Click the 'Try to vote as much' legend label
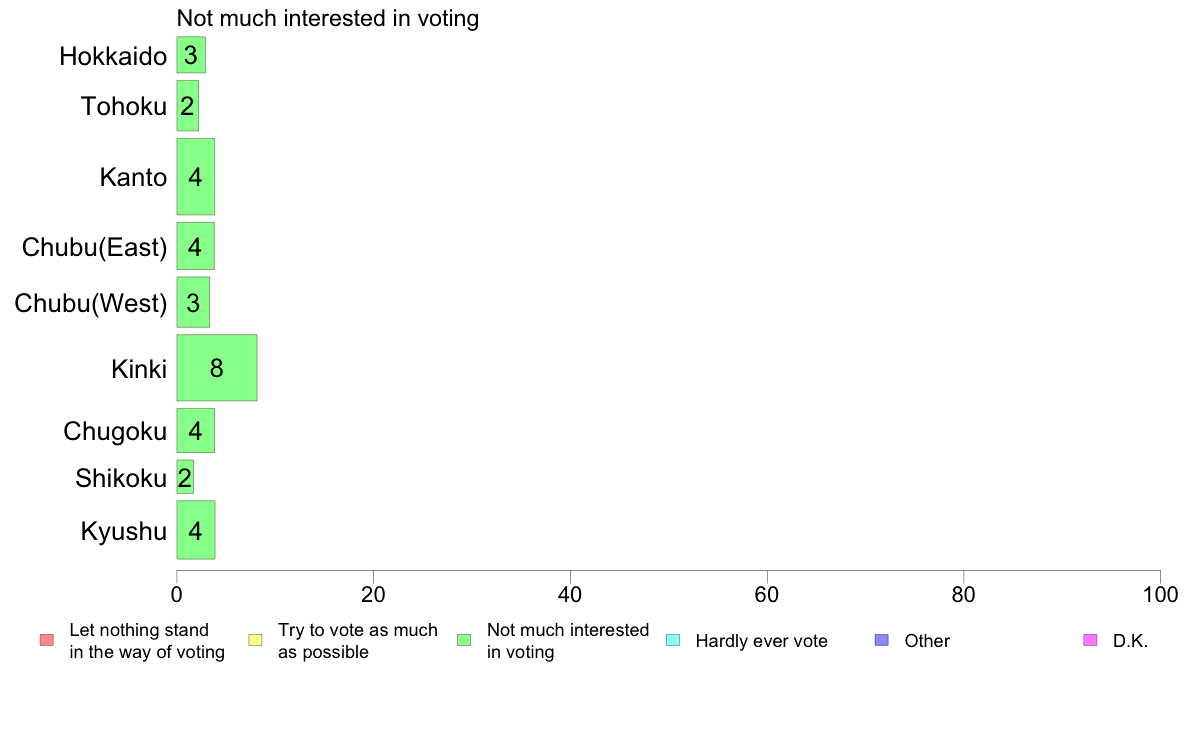Viewport: 1188px width, 736px height. pos(358,630)
